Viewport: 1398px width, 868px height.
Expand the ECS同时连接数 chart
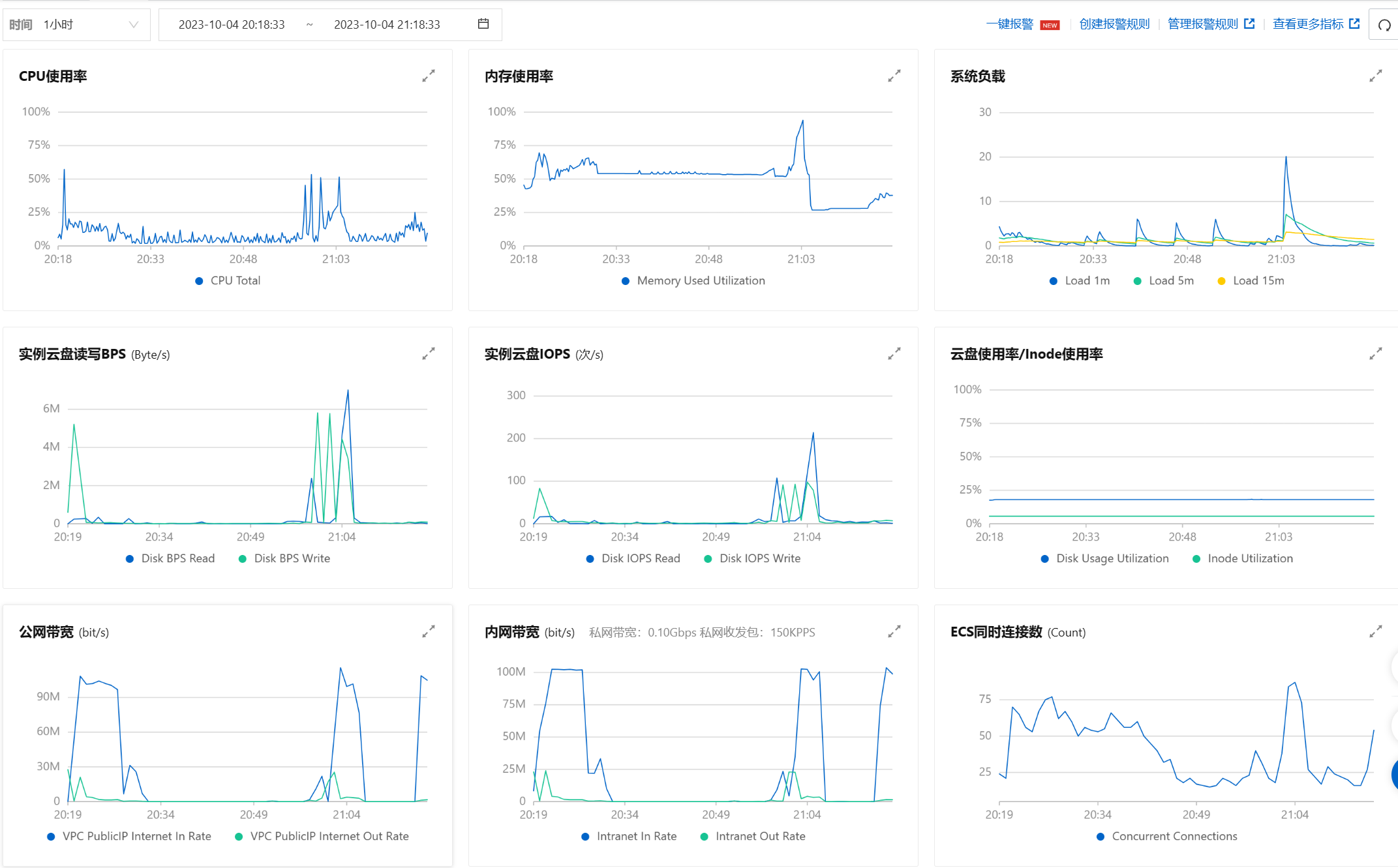1375,632
